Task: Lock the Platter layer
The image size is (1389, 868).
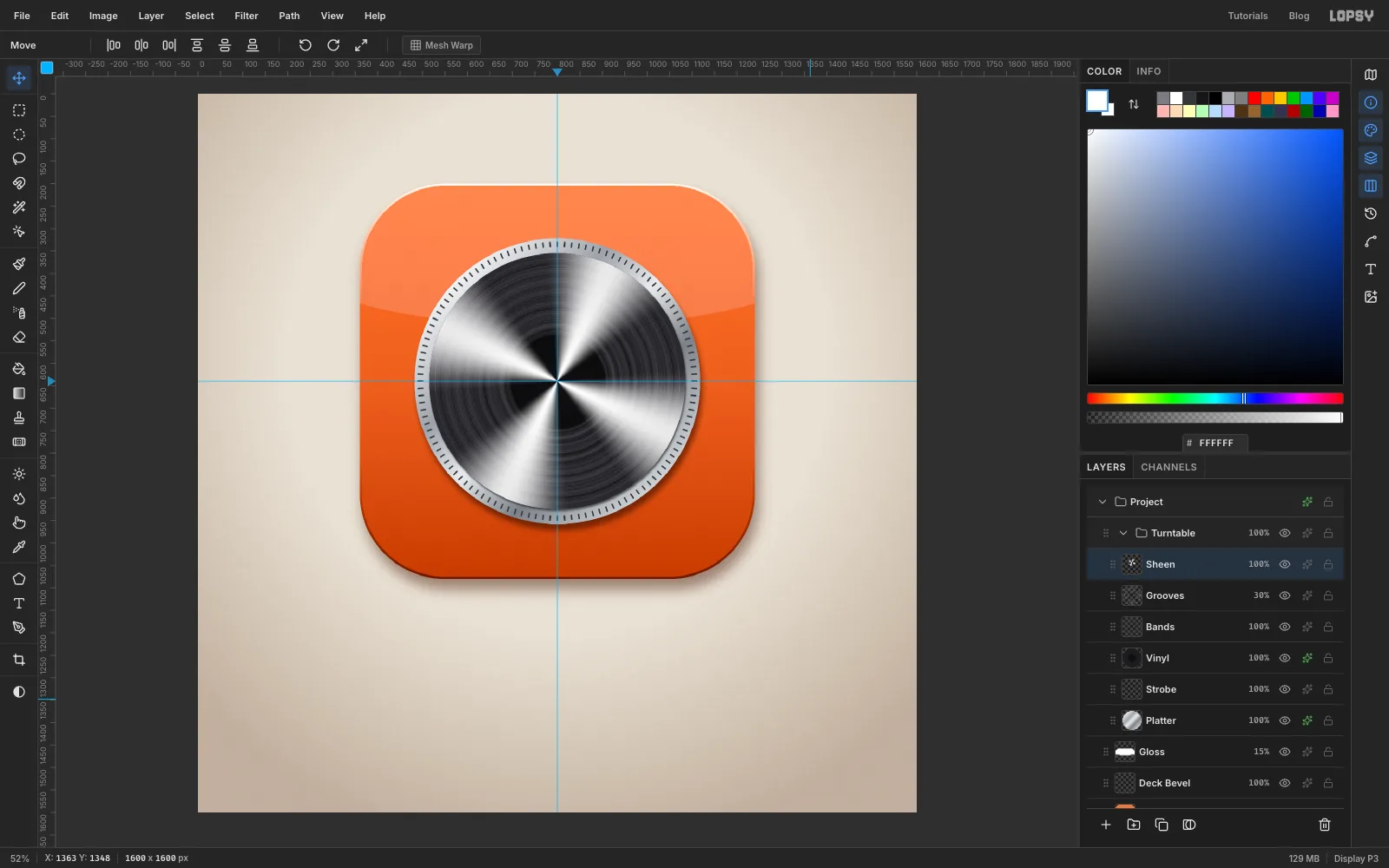Action: (x=1328, y=720)
